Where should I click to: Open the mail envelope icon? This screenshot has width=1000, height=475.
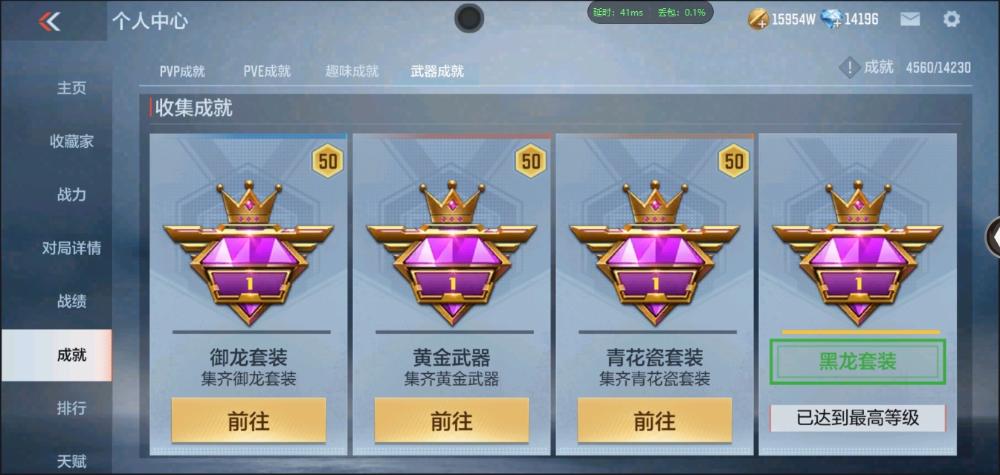click(910, 19)
